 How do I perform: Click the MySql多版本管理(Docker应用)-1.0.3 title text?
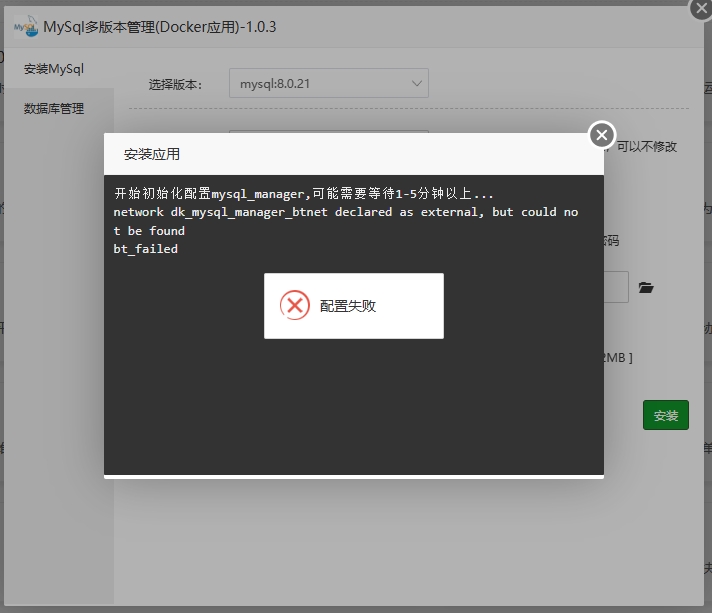coord(159,27)
